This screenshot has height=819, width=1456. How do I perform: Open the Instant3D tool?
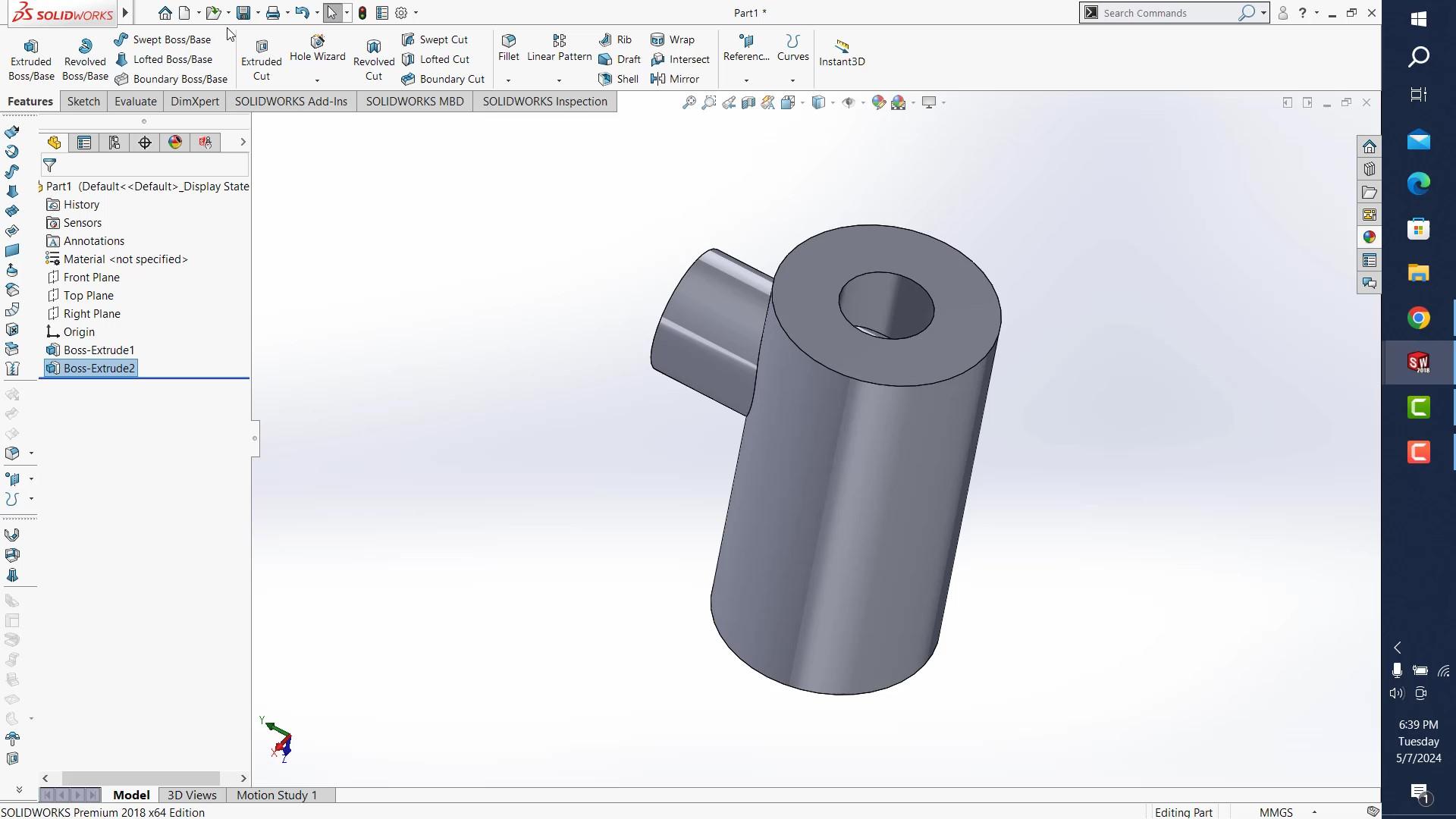pyautogui.click(x=842, y=52)
